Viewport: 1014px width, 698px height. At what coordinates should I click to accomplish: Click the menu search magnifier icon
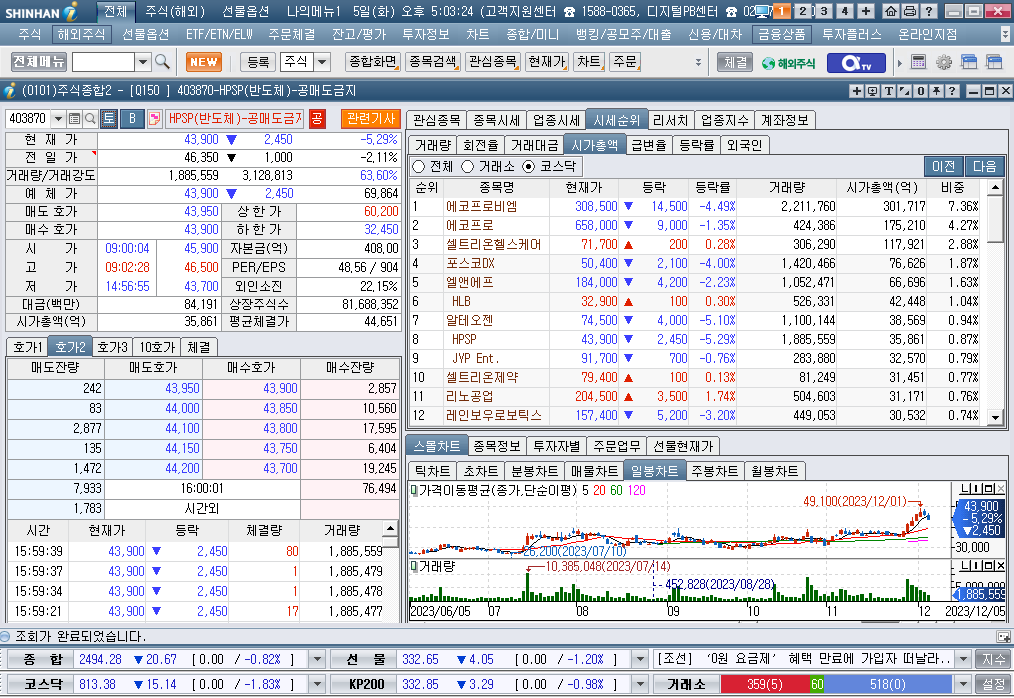pyautogui.click(x=162, y=62)
